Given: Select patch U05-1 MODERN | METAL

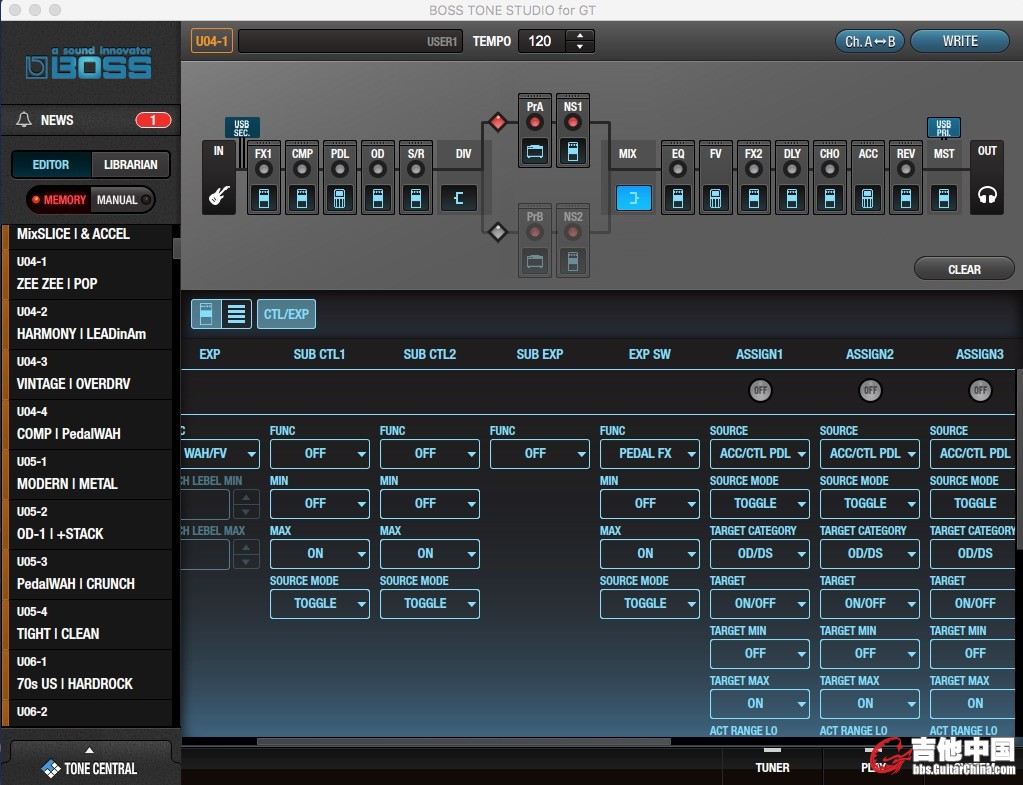Looking at the screenshot, I should point(88,473).
